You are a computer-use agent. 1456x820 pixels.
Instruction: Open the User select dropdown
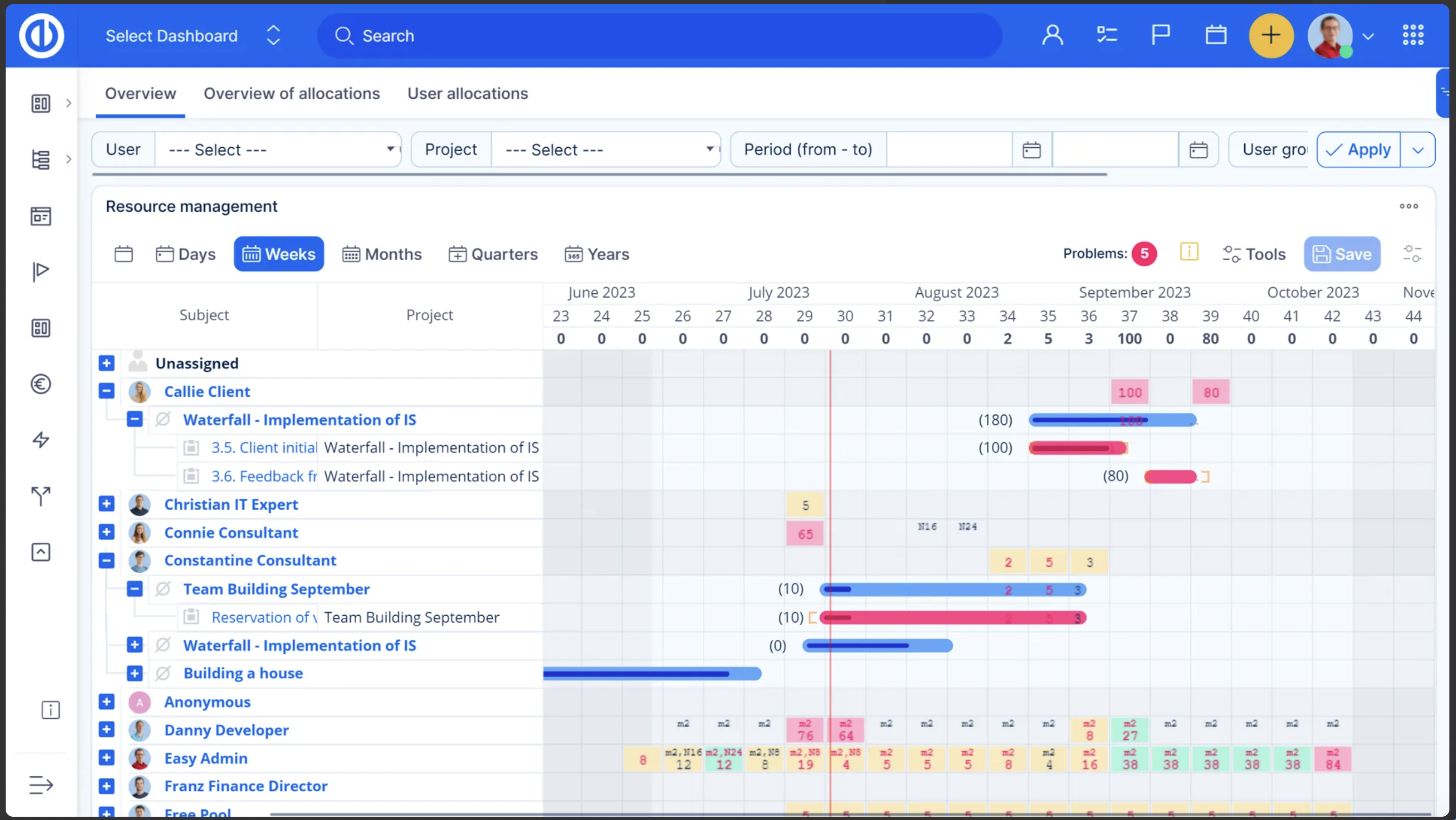(278, 150)
